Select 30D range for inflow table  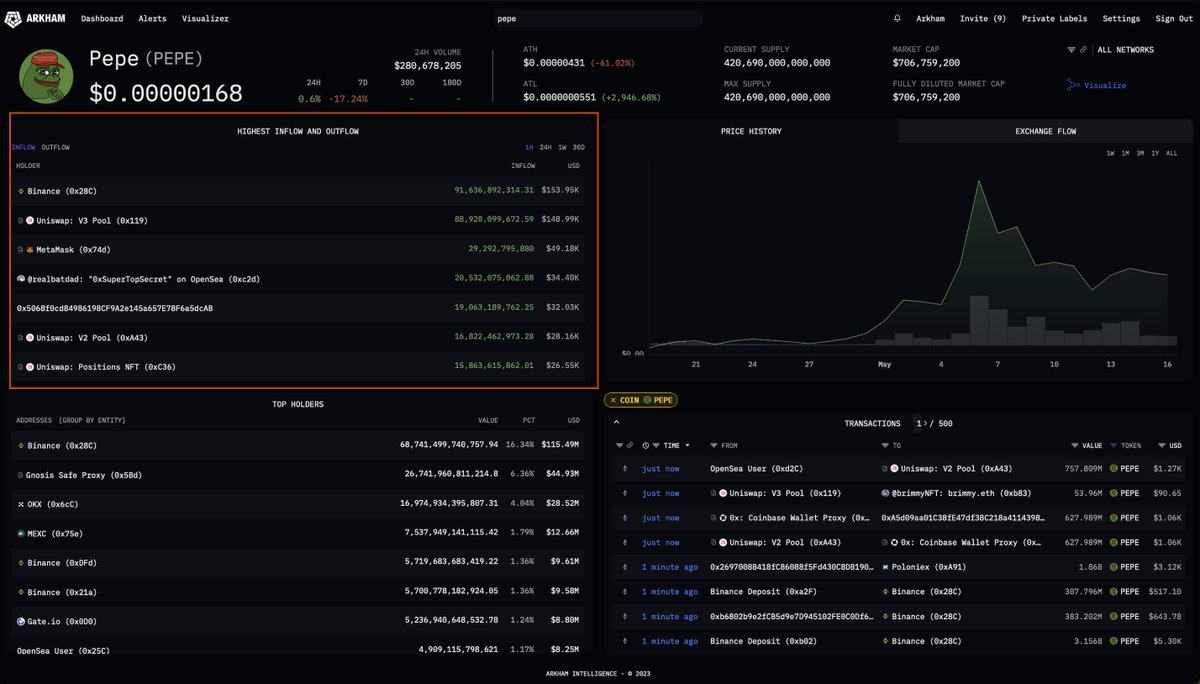[x=578, y=147]
